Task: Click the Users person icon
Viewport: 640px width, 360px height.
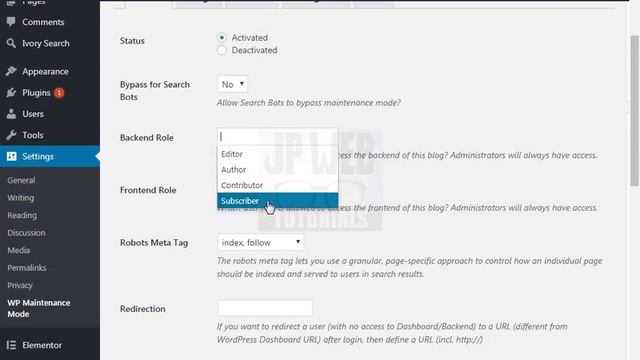Action: [11, 114]
